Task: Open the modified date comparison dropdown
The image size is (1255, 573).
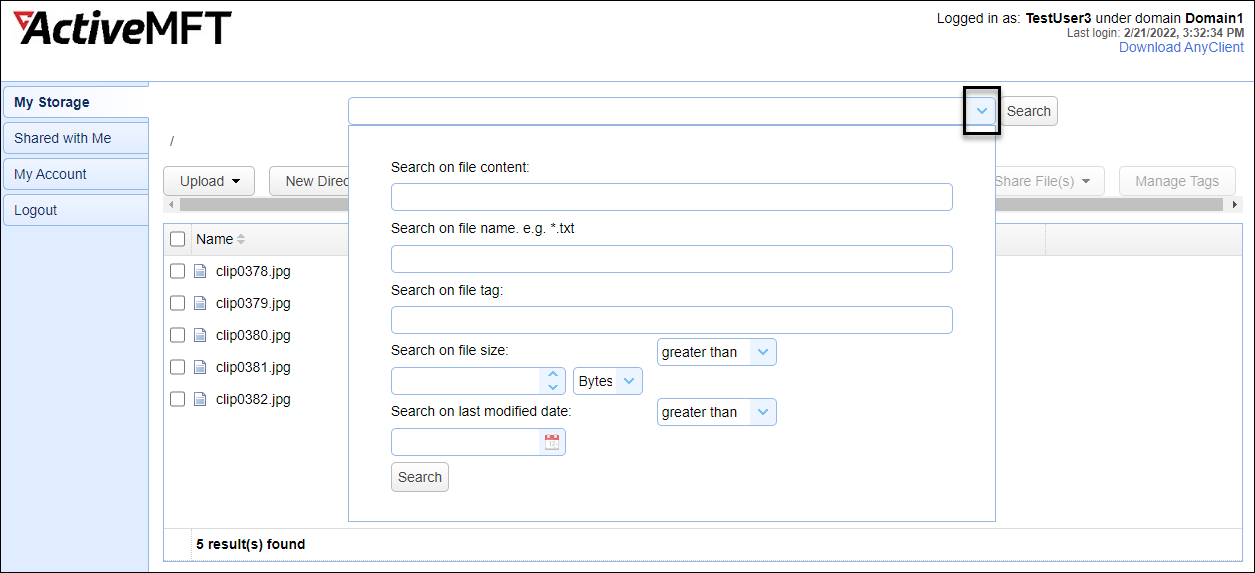Action: [x=763, y=412]
